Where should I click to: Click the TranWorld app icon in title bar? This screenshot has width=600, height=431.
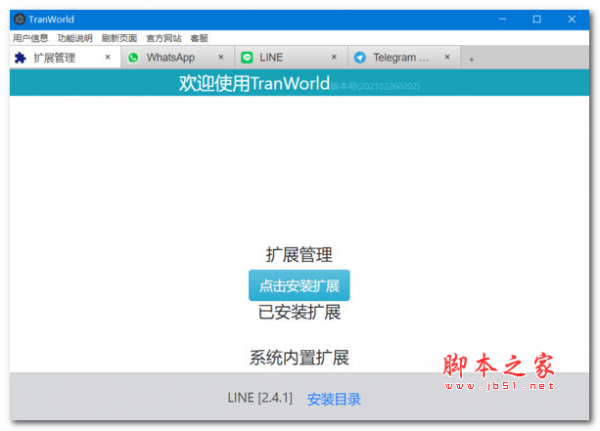[19, 19]
